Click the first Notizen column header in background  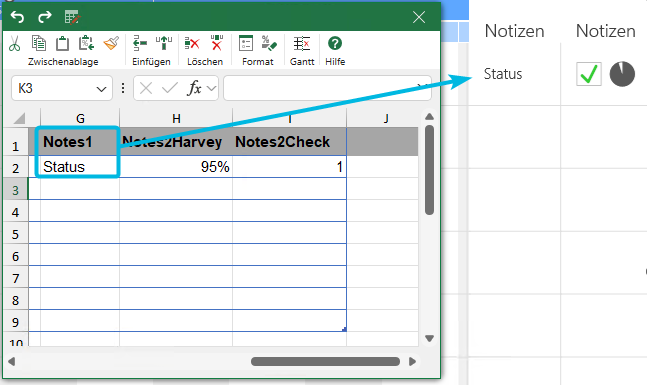515,31
